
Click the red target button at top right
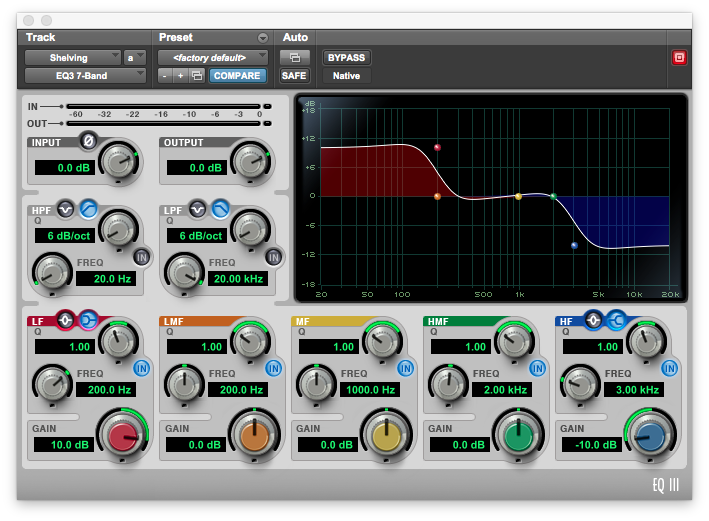[679, 58]
